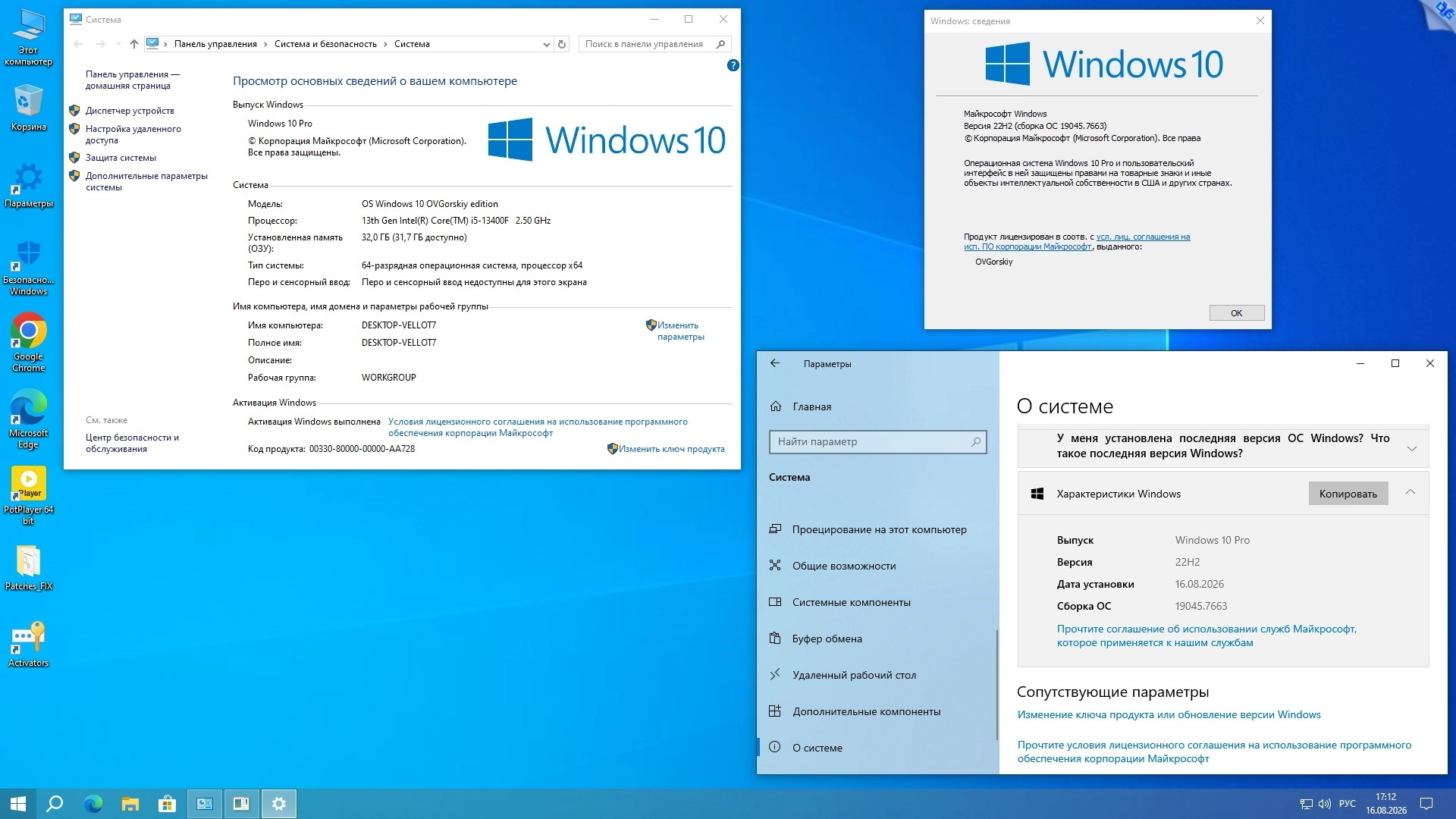Open Microsoft Edge from the taskbar

point(93,804)
